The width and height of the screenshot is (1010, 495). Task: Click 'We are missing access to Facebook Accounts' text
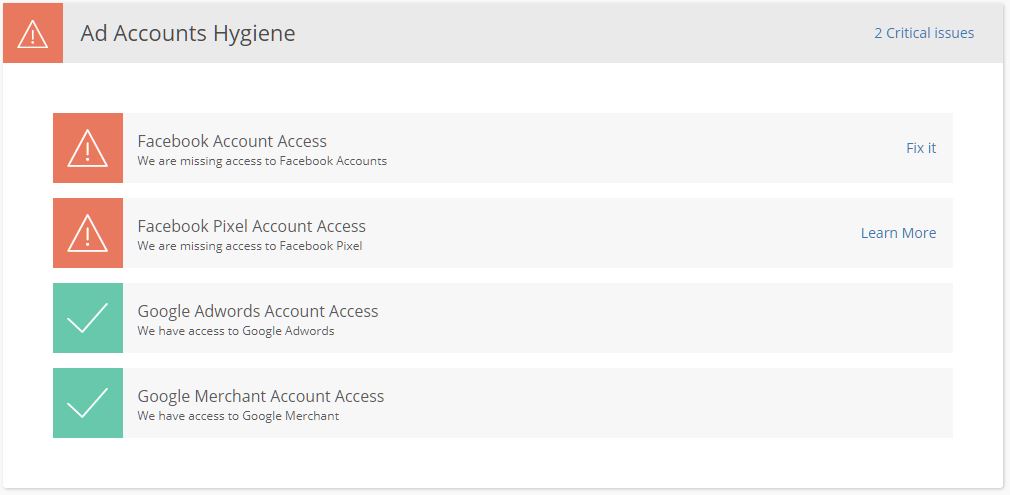[x=262, y=161]
